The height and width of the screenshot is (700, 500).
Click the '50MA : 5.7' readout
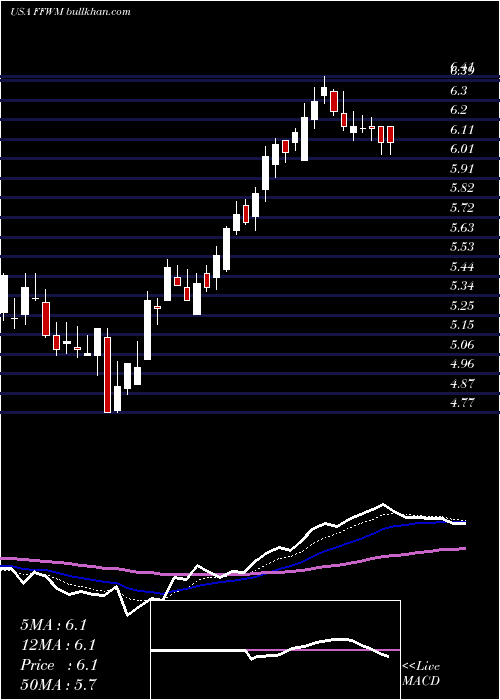(x=58, y=685)
